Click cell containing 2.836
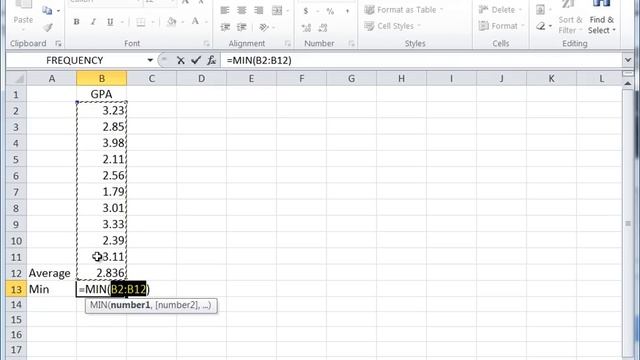The image size is (640, 360). click(x=102, y=273)
